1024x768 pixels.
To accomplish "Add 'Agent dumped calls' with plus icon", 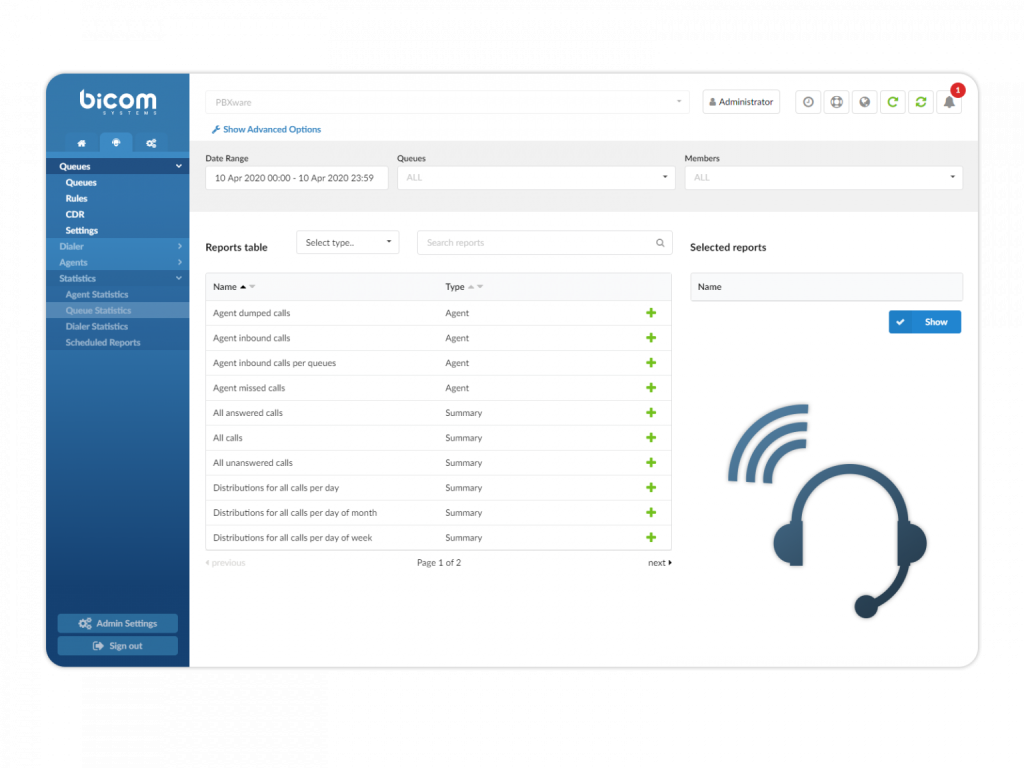I will [651, 313].
